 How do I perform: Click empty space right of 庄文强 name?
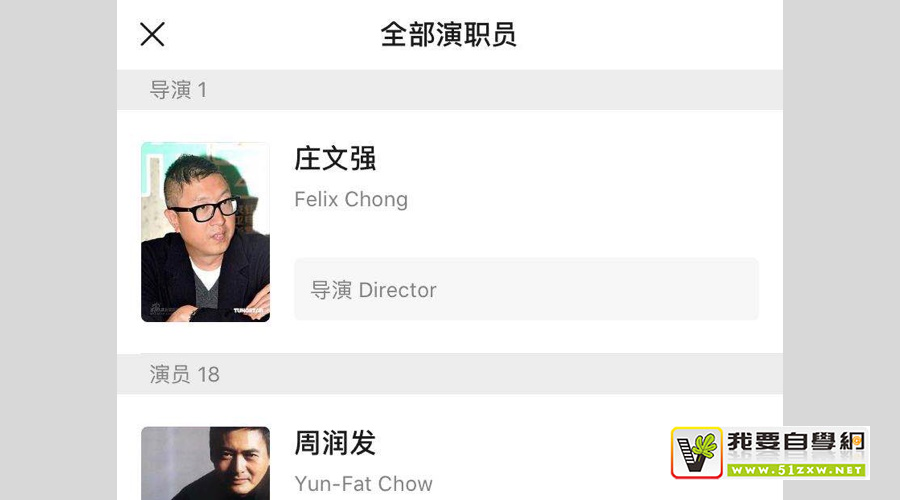(x=568, y=159)
